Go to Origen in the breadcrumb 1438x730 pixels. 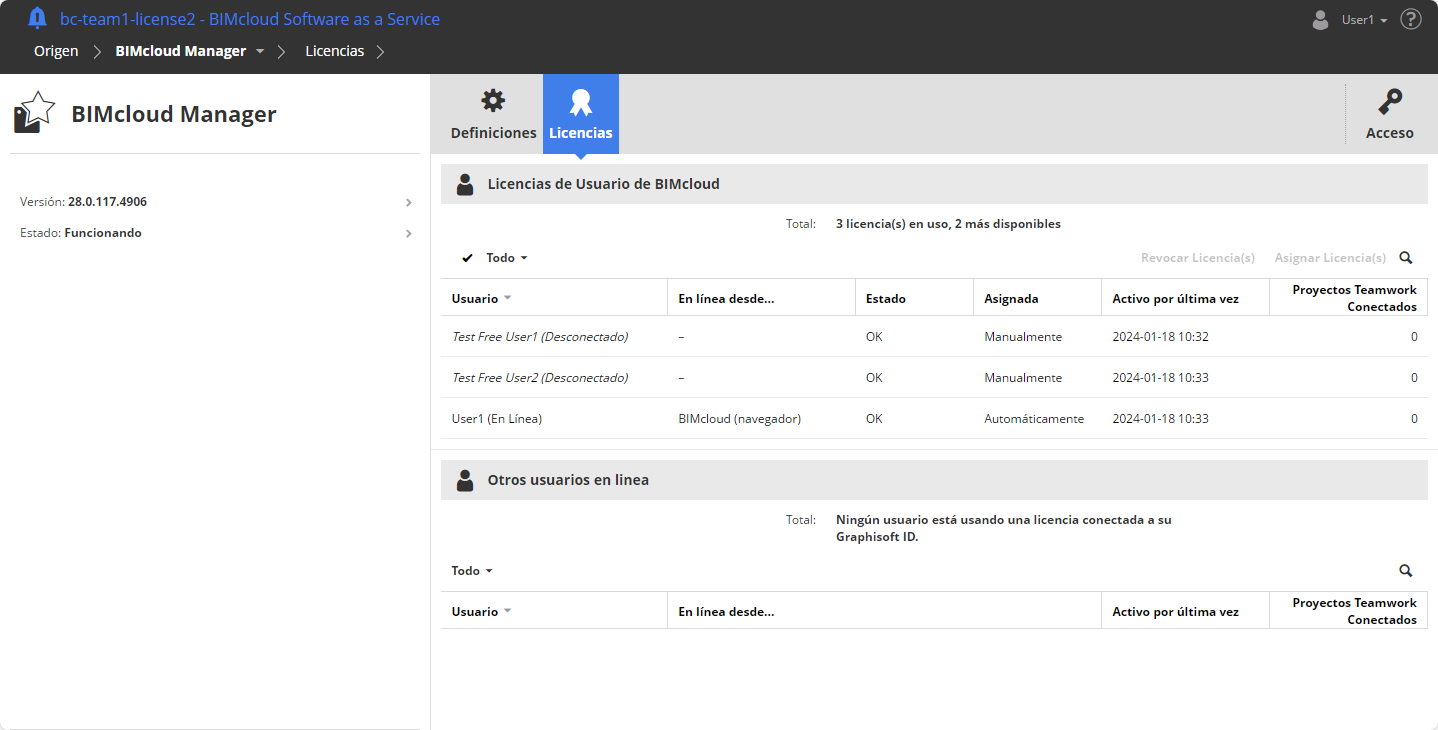click(56, 51)
